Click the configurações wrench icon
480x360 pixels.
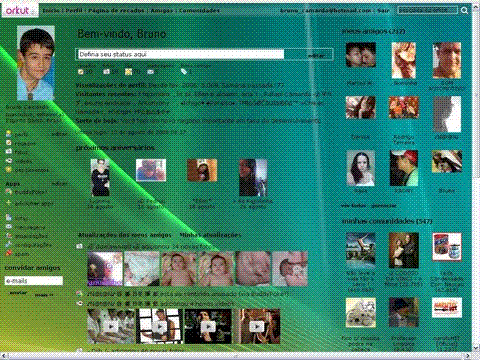[x=9, y=244]
